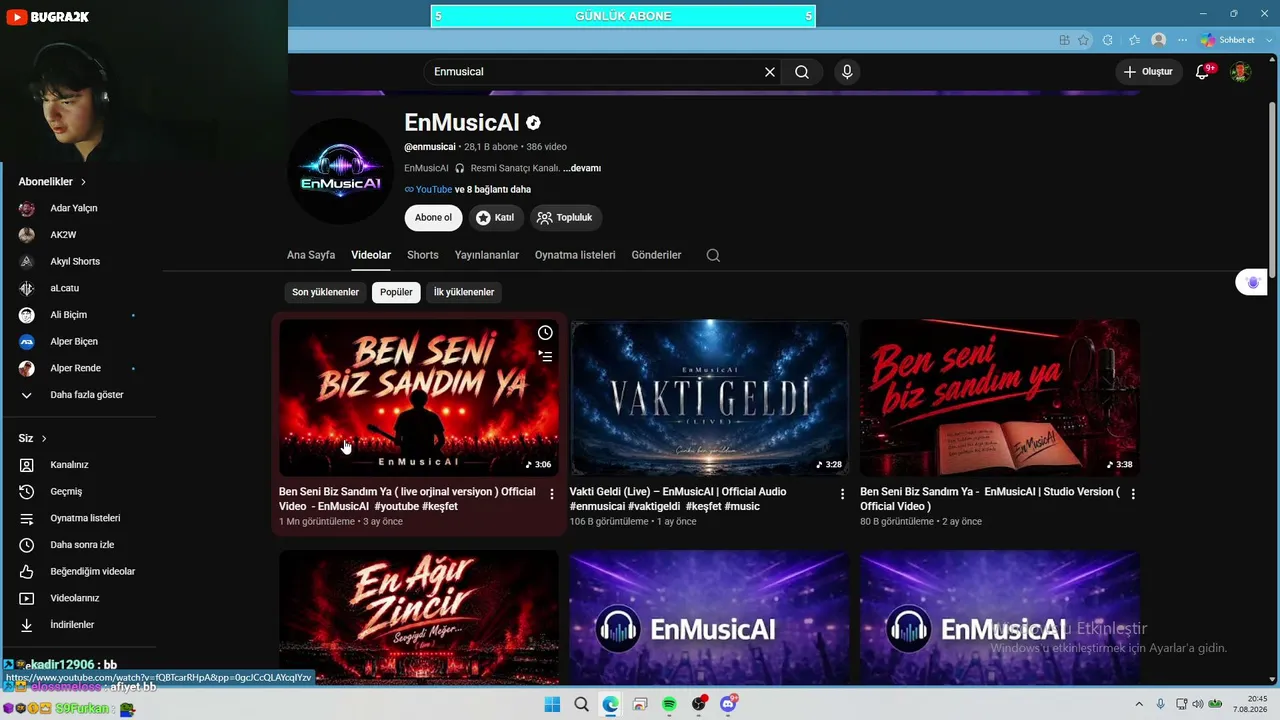Viewport: 1280px width, 720px height.
Task: Open the browser Favorites list
Action: click(1134, 40)
